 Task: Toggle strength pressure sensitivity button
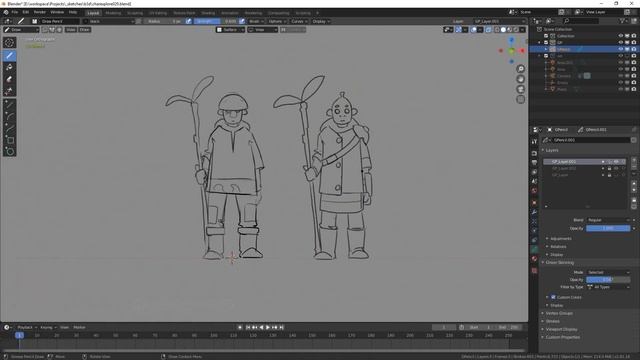pos(242,21)
